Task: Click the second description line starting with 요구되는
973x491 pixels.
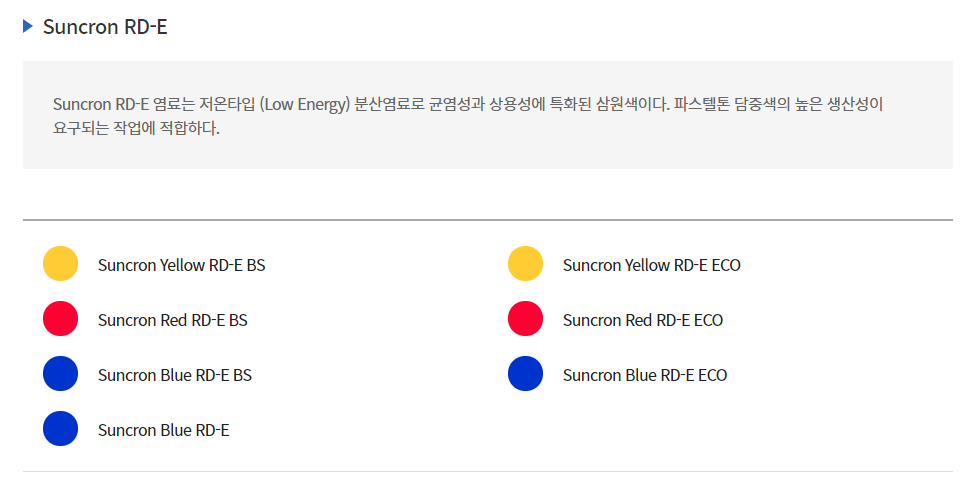Action: tap(137, 128)
